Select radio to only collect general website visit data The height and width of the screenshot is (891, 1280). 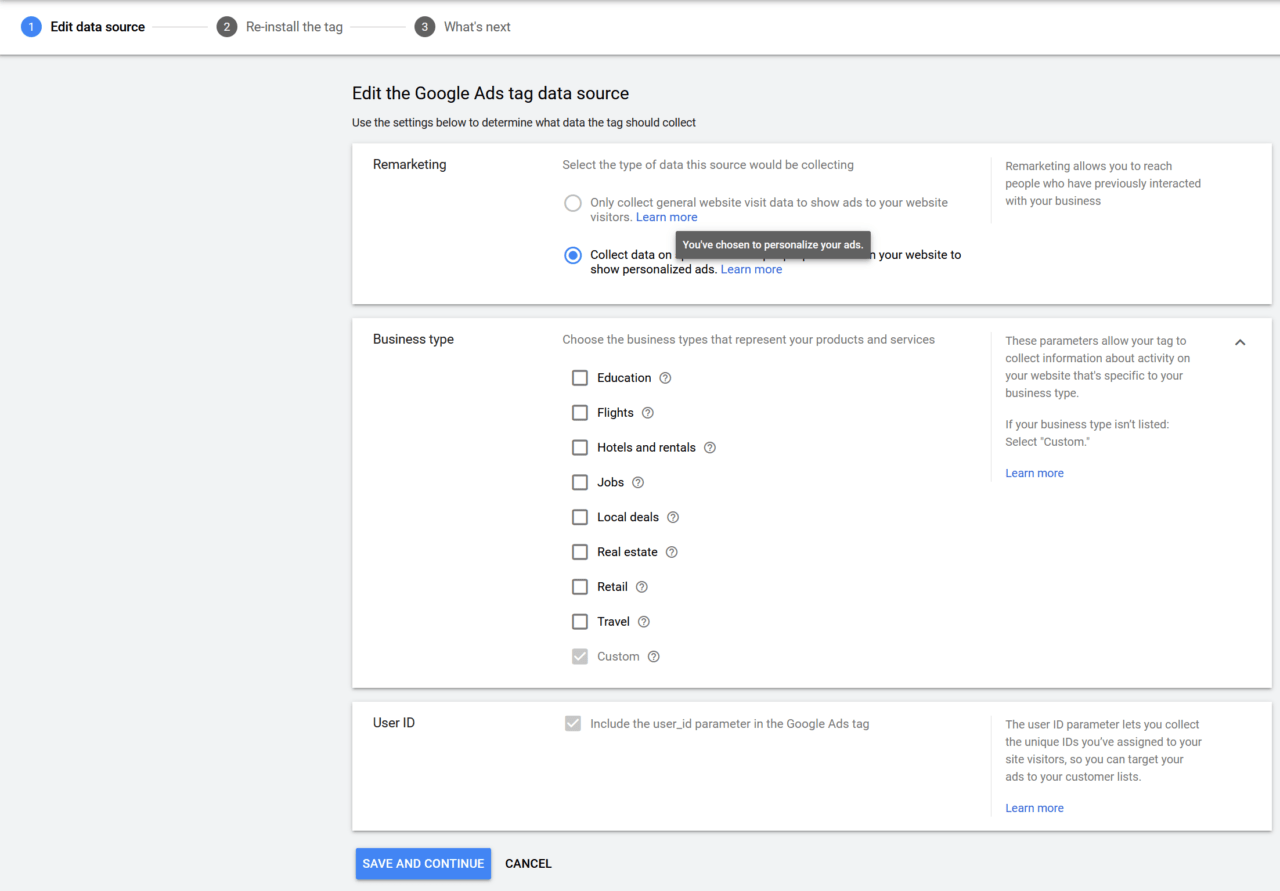point(572,202)
